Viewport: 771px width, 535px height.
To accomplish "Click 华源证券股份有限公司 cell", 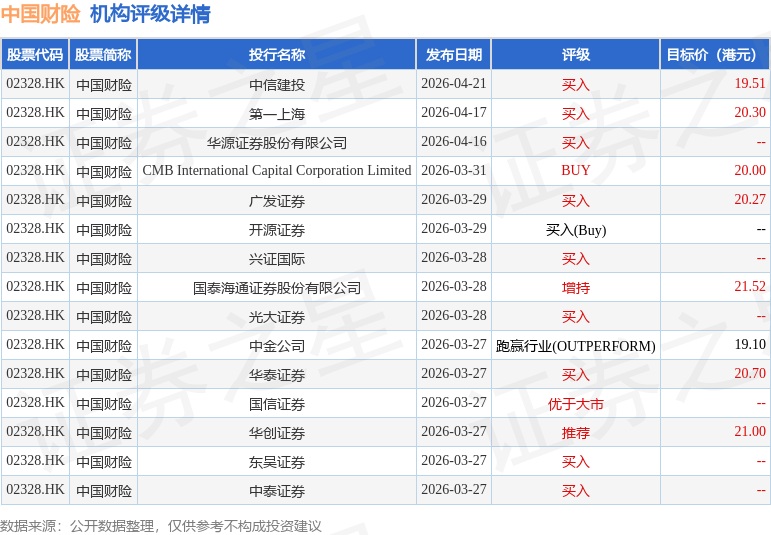I will point(277,143).
